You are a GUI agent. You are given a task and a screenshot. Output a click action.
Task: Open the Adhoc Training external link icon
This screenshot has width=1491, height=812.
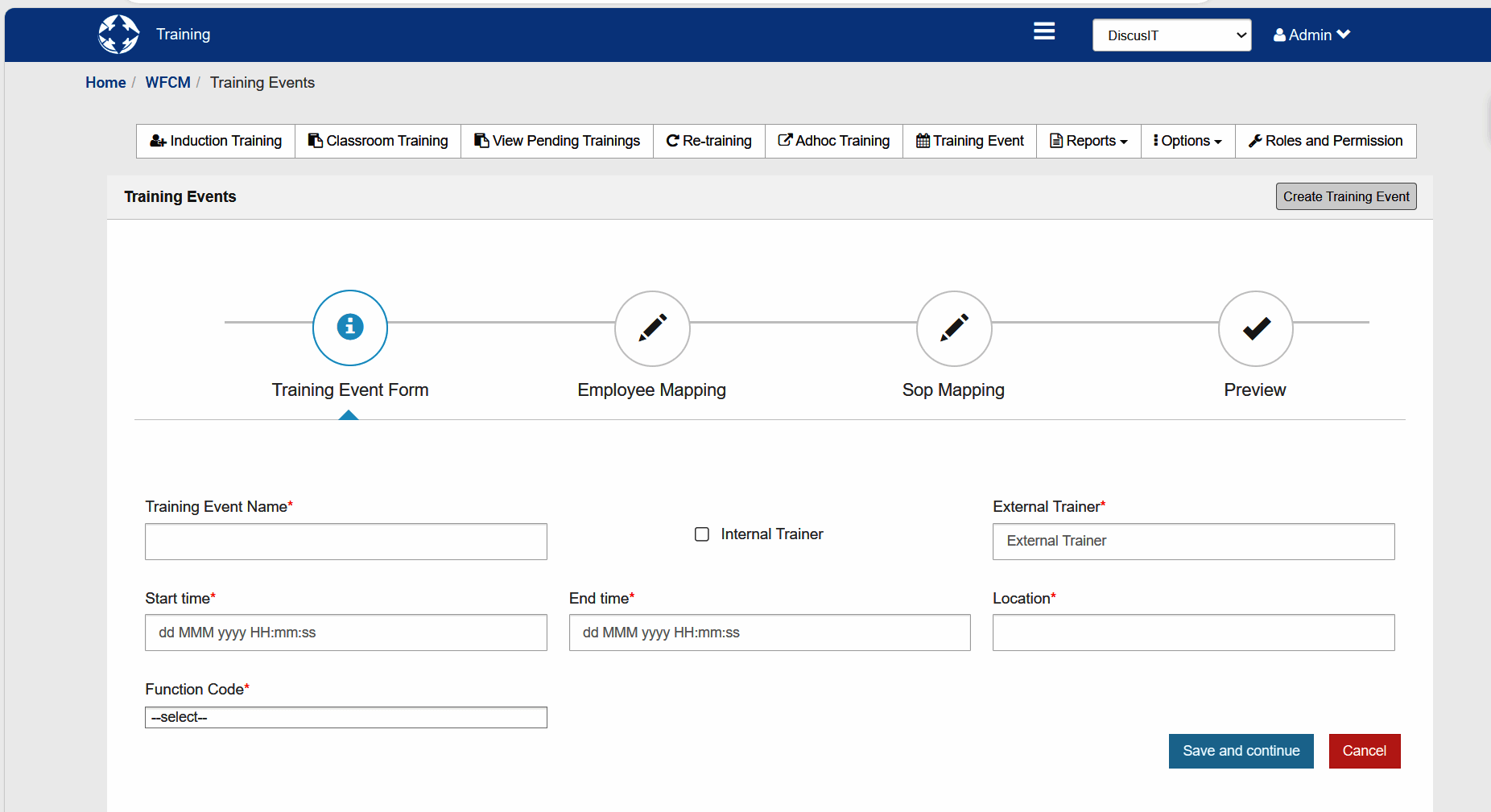(x=784, y=140)
